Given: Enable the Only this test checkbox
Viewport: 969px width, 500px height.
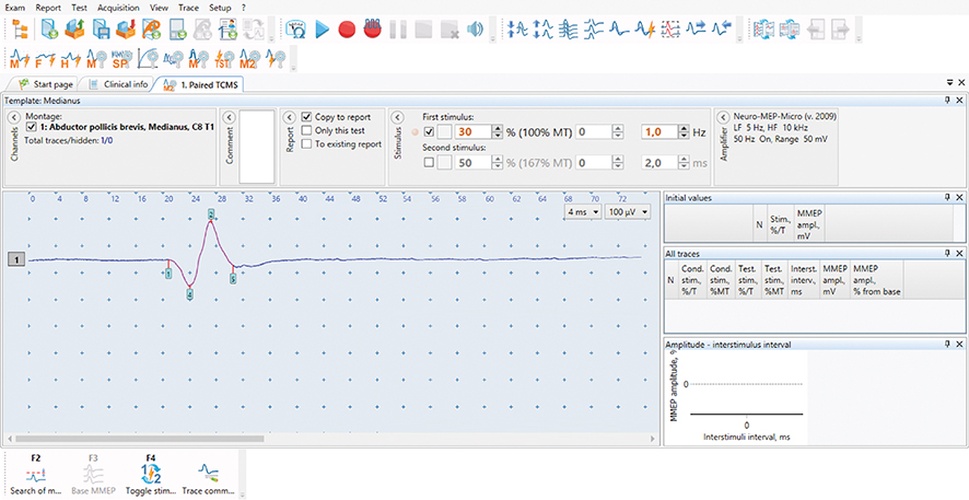Looking at the screenshot, I should pos(308,130).
